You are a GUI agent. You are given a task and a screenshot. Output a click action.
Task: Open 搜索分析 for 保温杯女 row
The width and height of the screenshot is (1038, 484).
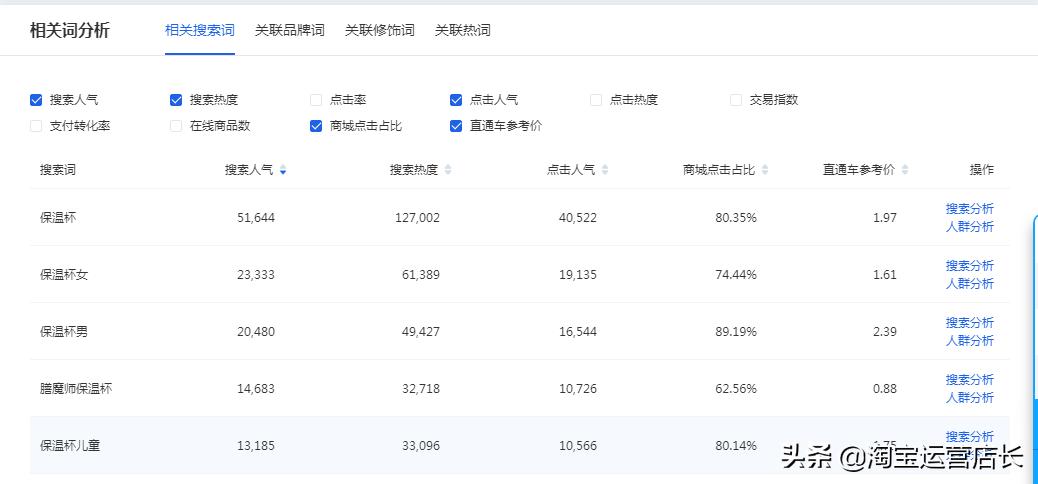click(x=970, y=266)
